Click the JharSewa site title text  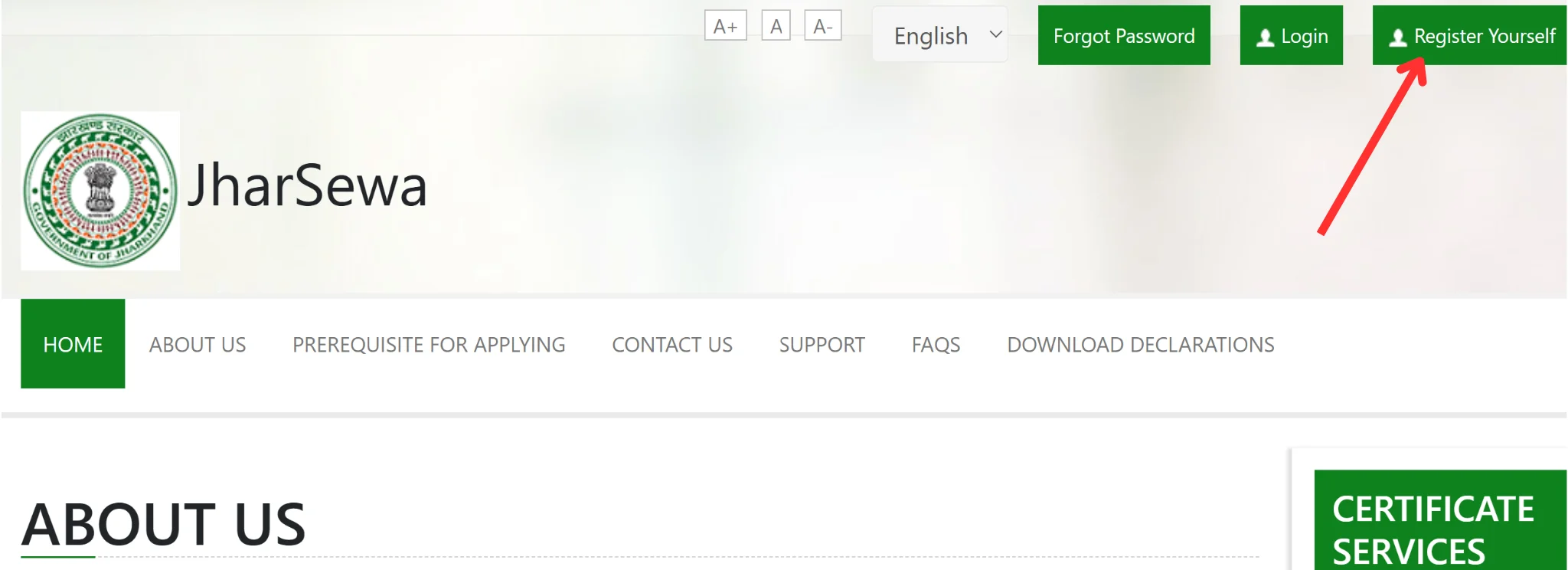tap(307, 185)
